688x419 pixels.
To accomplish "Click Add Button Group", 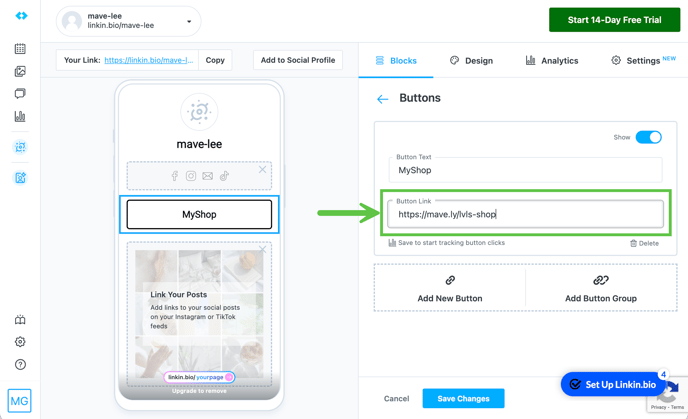I will pyautogui.click(x=600, y=288).
